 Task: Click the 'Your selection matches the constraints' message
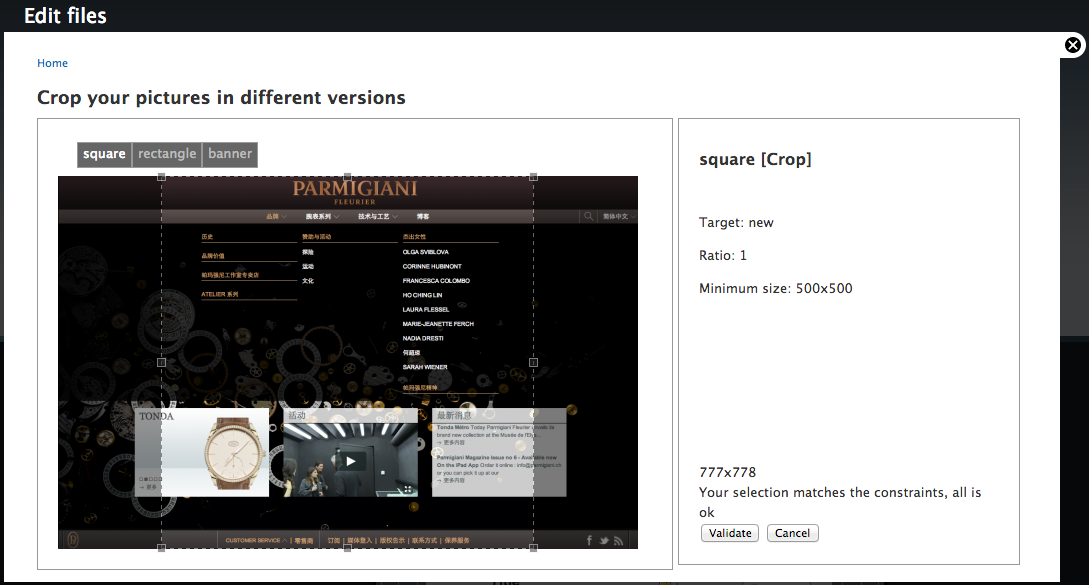point(840,502)
